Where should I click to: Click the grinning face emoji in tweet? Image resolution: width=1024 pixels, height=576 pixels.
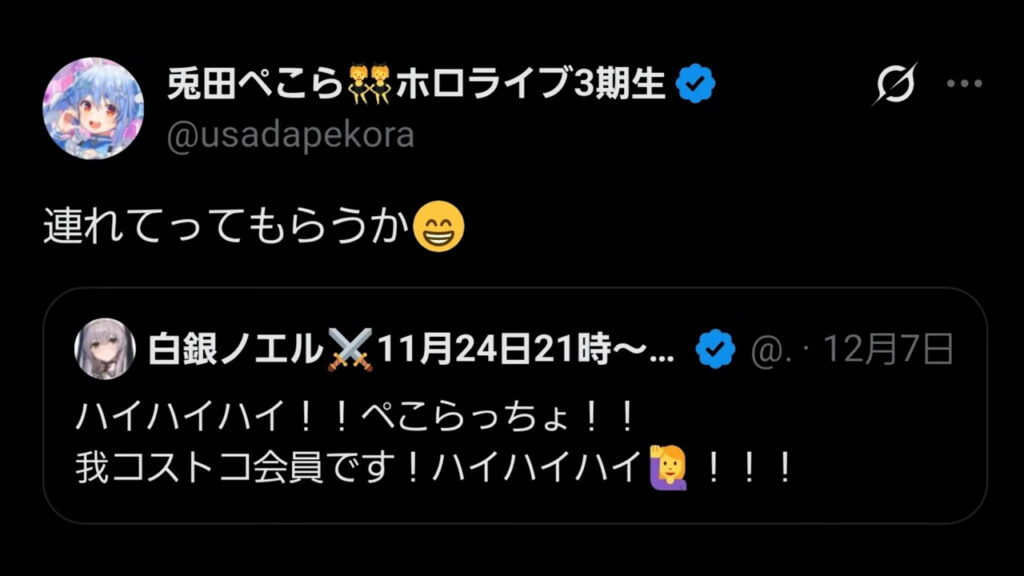[x=439, y=227]
